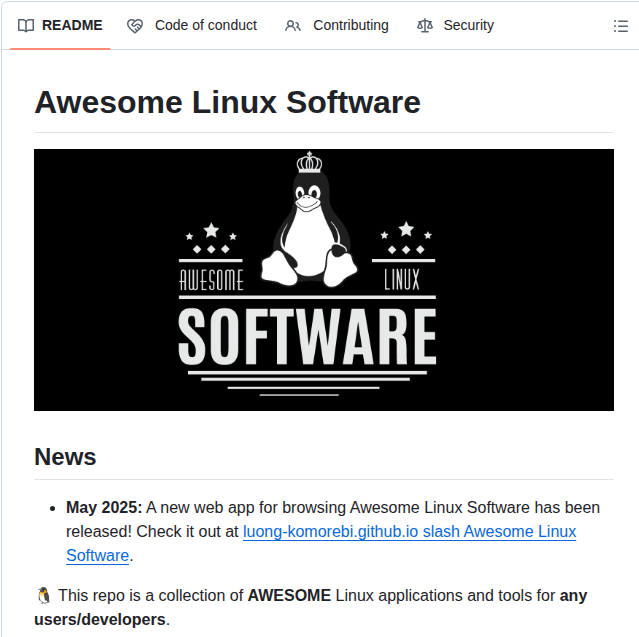Viewport: 639px width, 637px height.
Task: Click the Contributing people icon
Action: coord(293,26)
